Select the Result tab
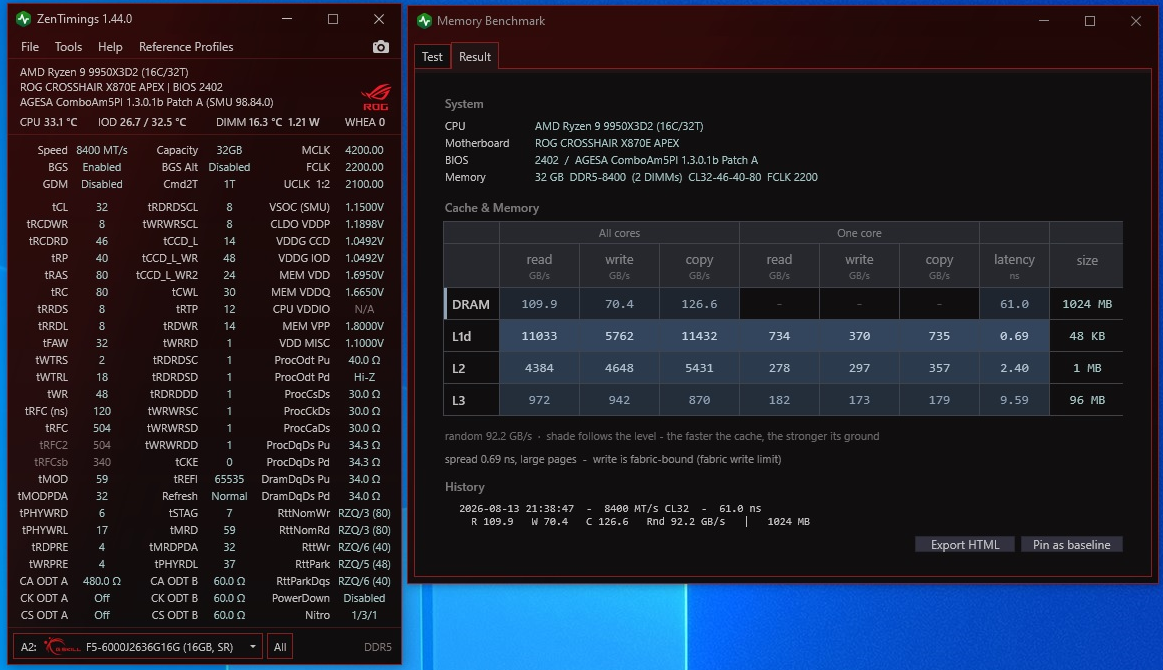Viewport: 1163px width, 670px height. coord(475,56)
